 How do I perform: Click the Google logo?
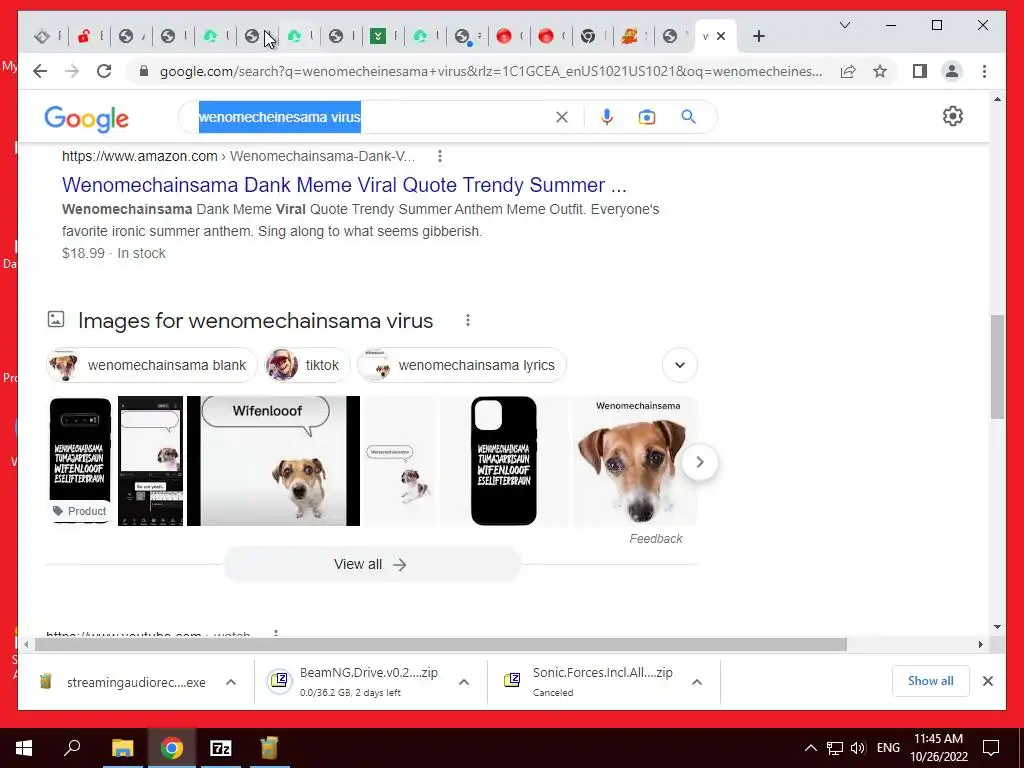point(86,118)
